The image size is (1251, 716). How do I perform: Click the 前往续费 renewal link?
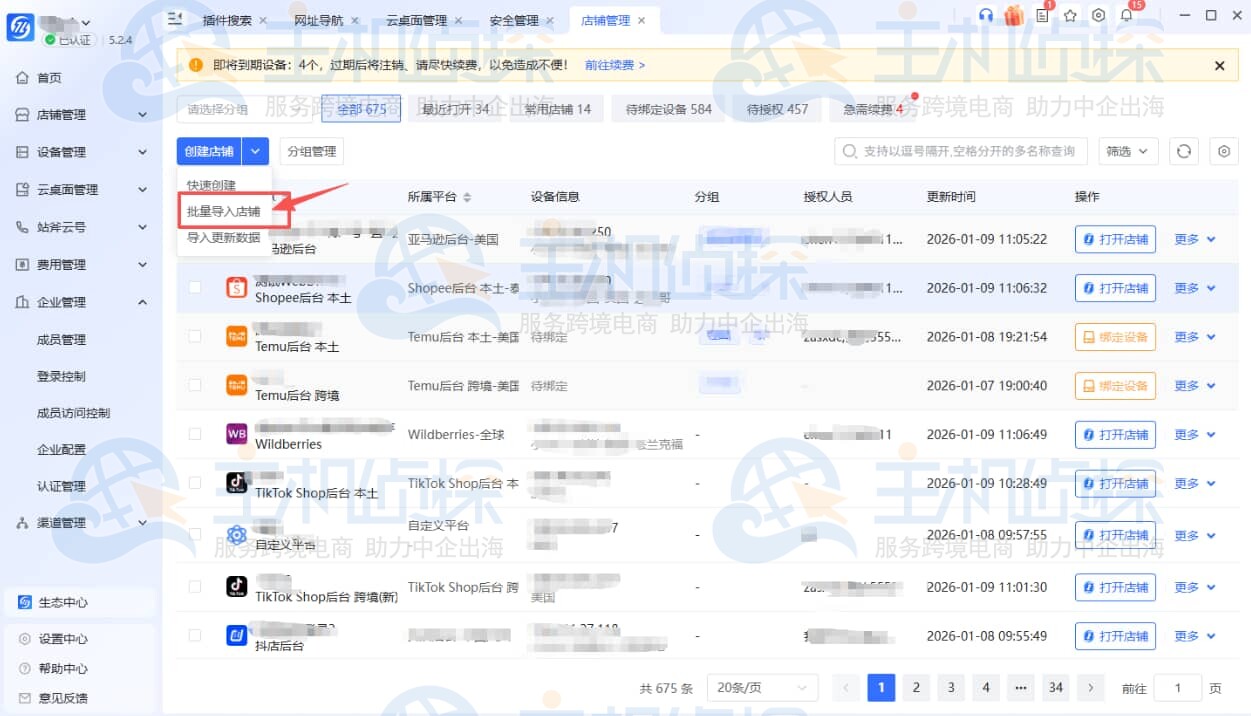(611, 65)
